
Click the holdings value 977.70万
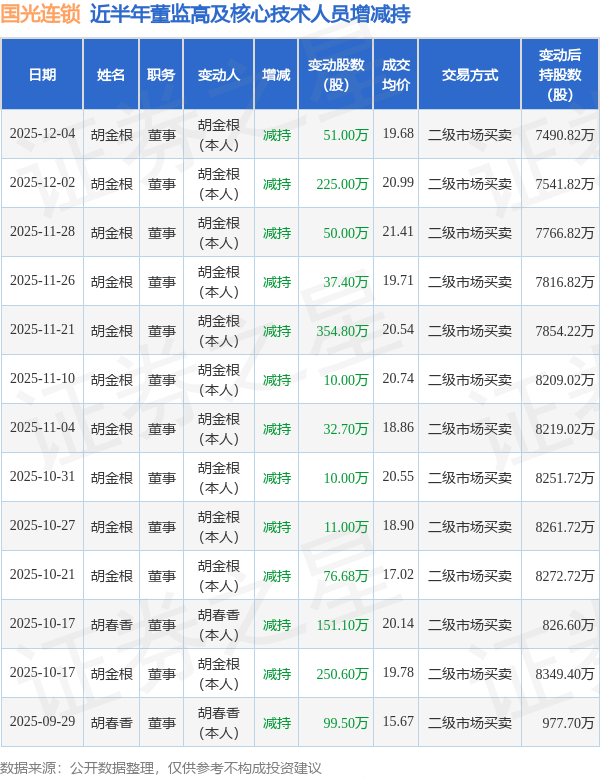point(568,723)
